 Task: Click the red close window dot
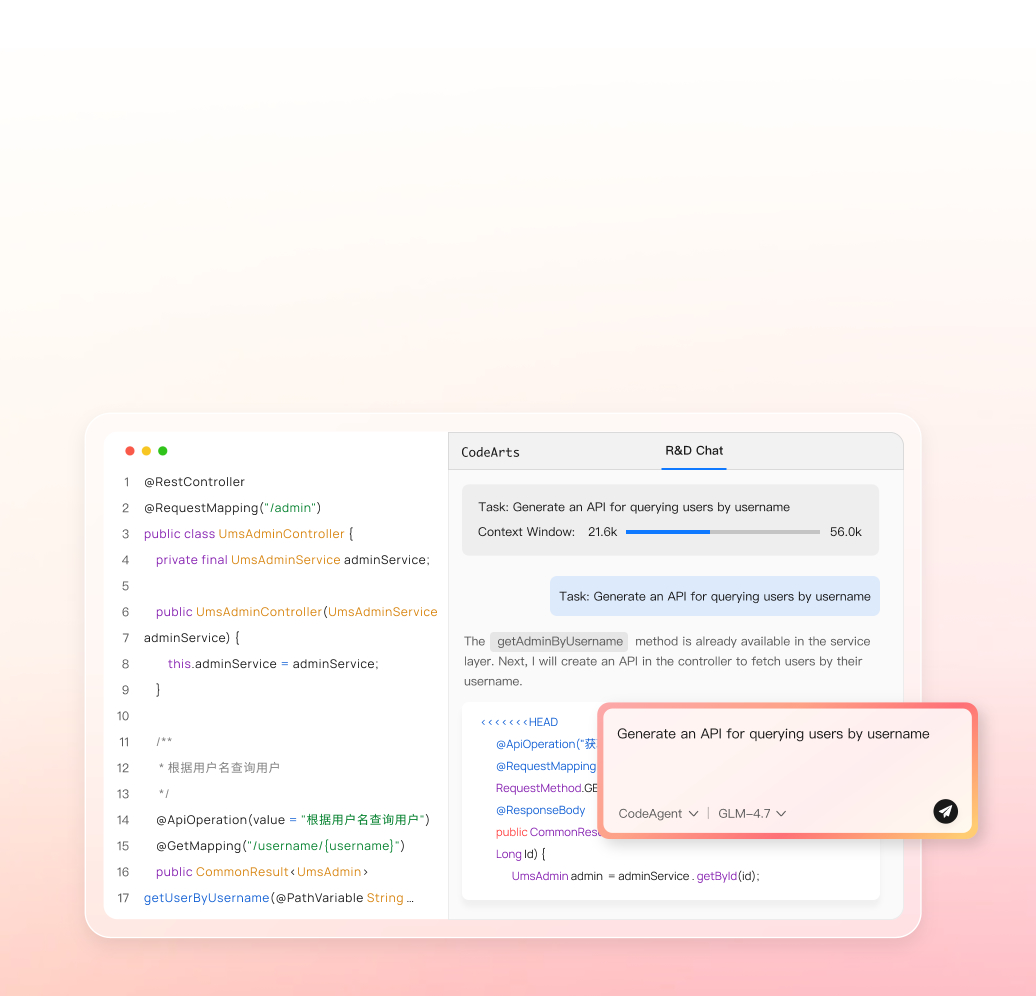coord(130,451)
